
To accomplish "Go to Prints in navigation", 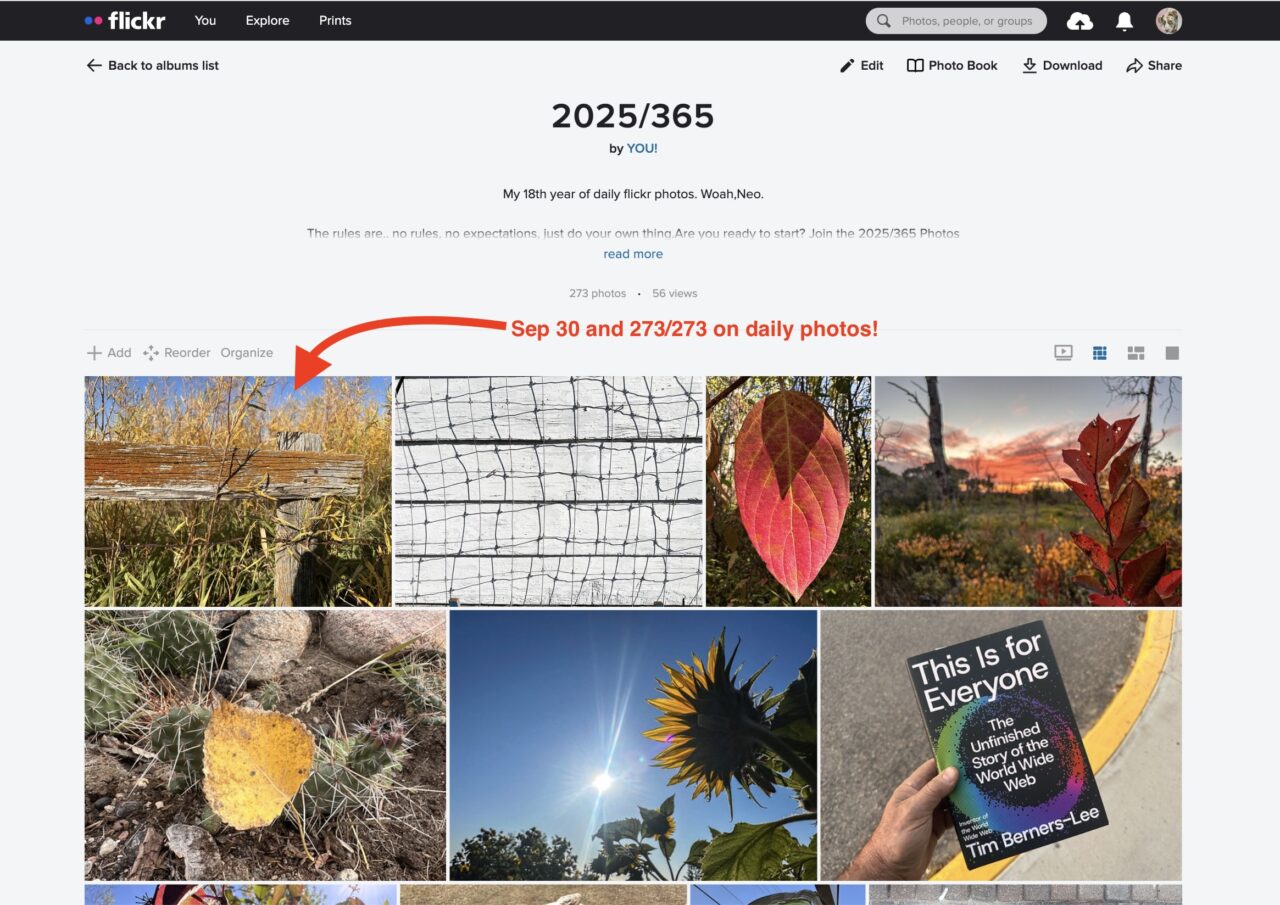I will [x=335, y=20].
